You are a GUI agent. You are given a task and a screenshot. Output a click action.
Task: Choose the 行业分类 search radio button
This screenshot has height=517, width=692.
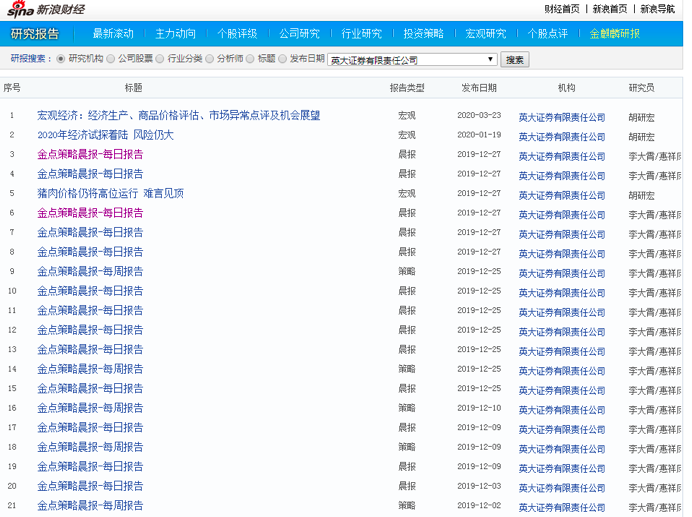[x=162, y=60]
